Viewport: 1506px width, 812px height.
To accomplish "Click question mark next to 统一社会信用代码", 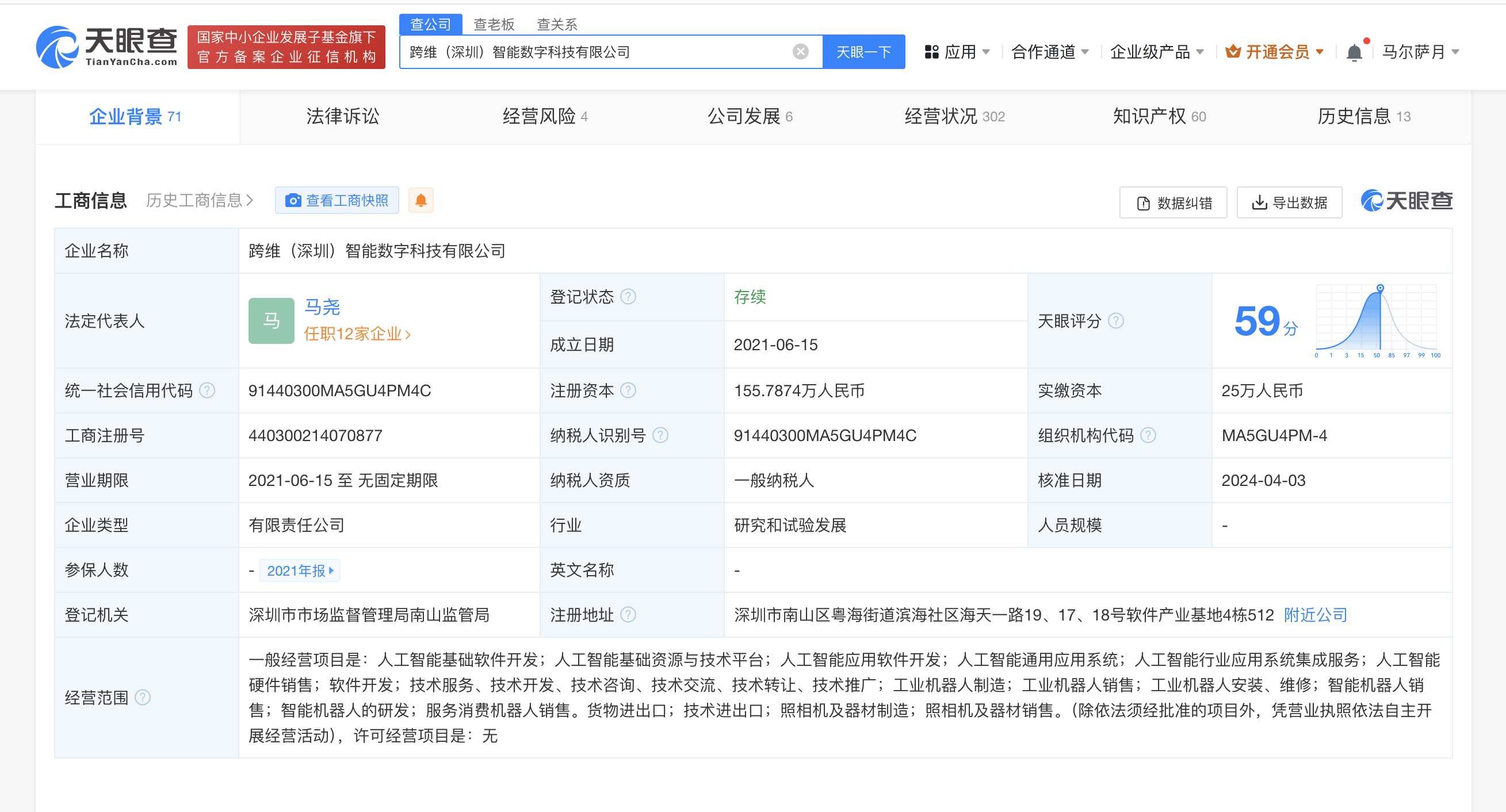I will click(207, 390).
